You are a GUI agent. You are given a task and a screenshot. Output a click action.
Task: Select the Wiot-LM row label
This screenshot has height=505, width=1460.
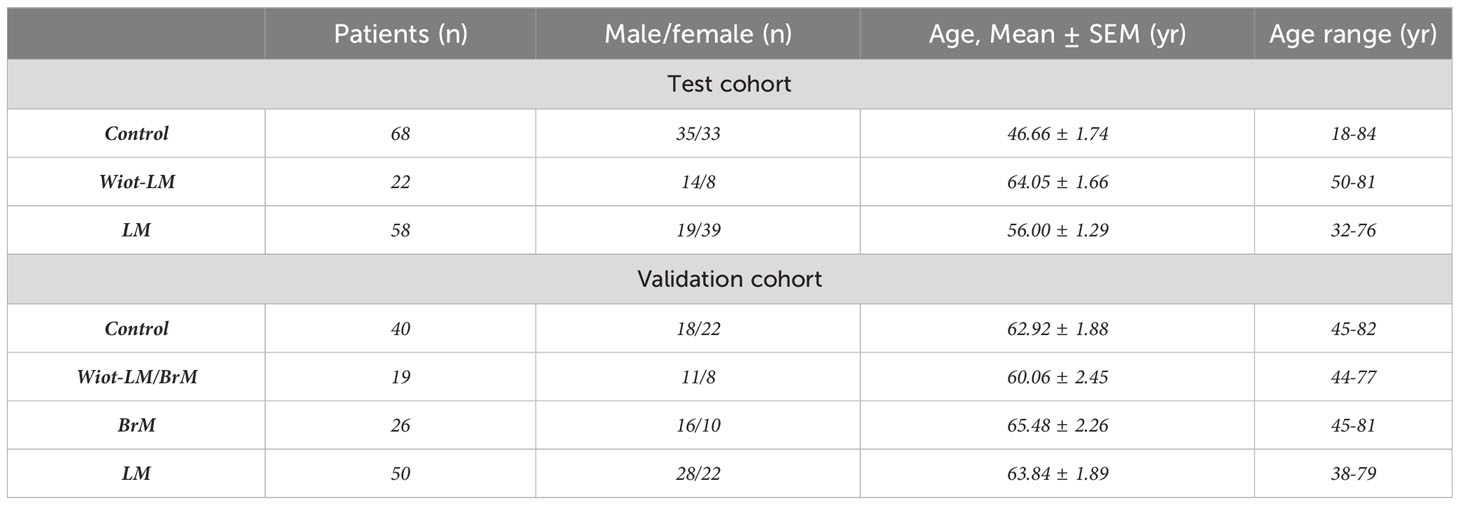[137, 182]
